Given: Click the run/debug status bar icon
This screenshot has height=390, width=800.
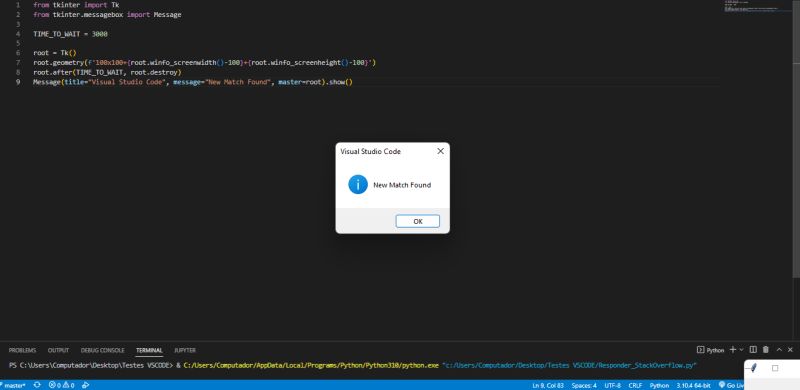Looking at the screenshot, I should click(86, 385).
